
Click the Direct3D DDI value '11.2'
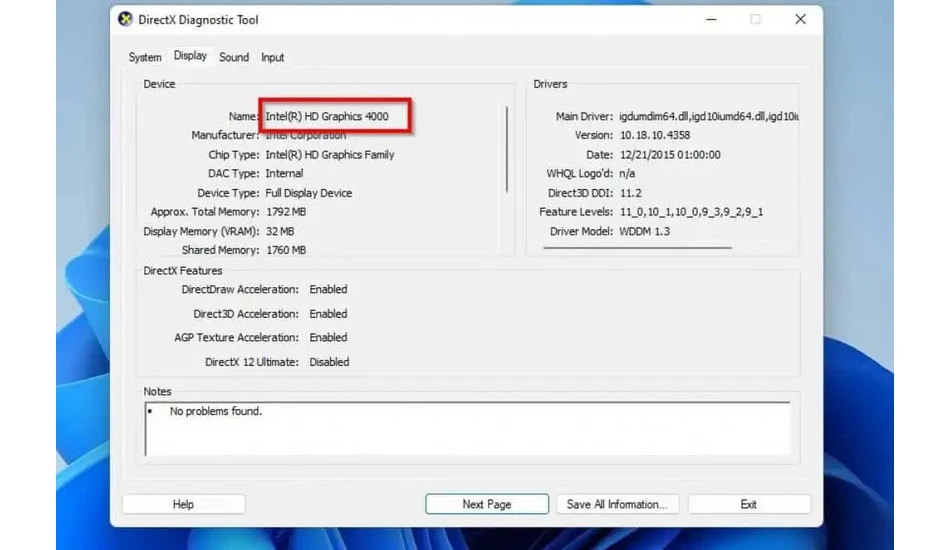631,193
